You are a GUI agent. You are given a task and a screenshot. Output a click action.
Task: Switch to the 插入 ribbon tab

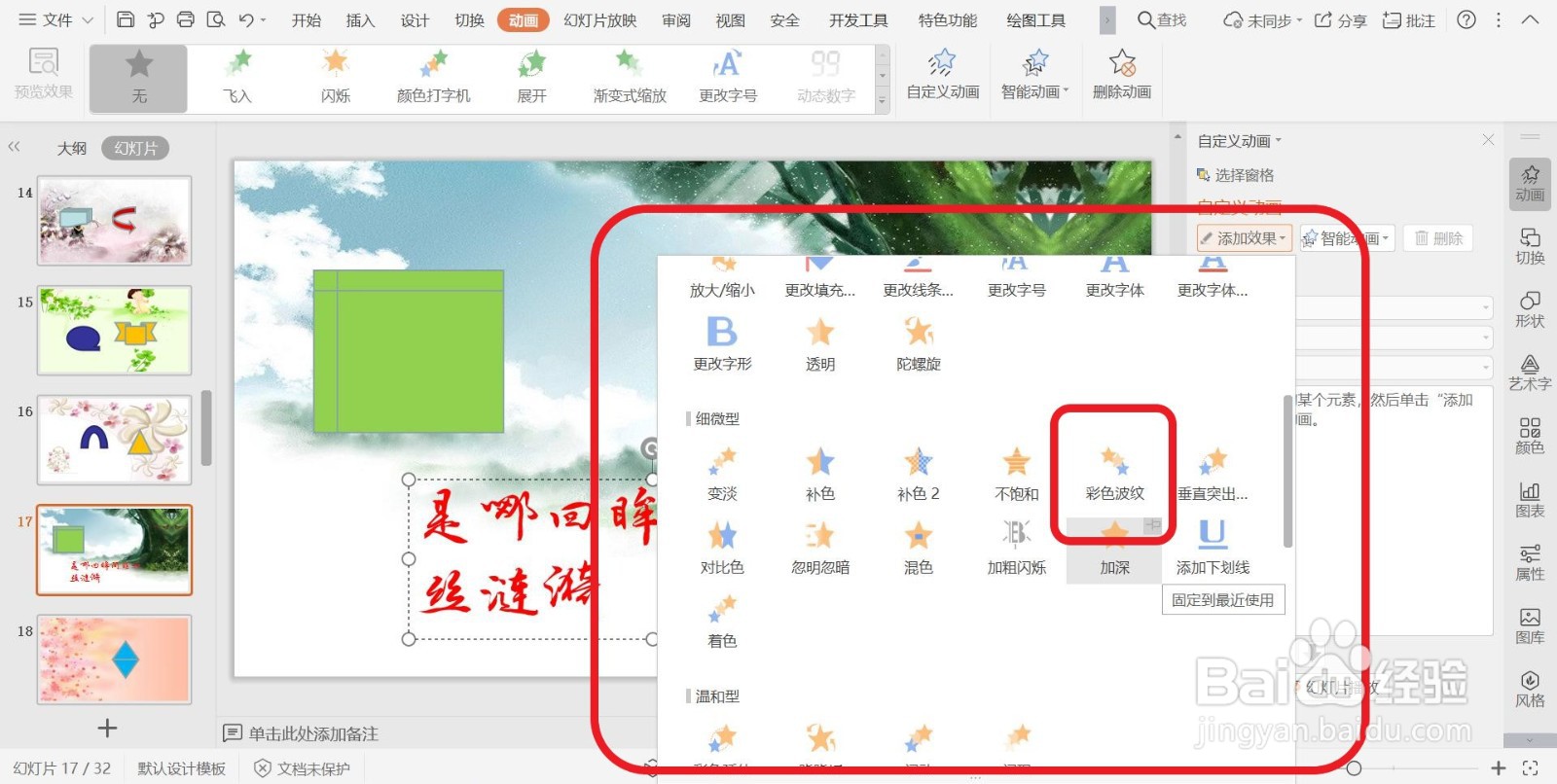[x=360, y=20]
